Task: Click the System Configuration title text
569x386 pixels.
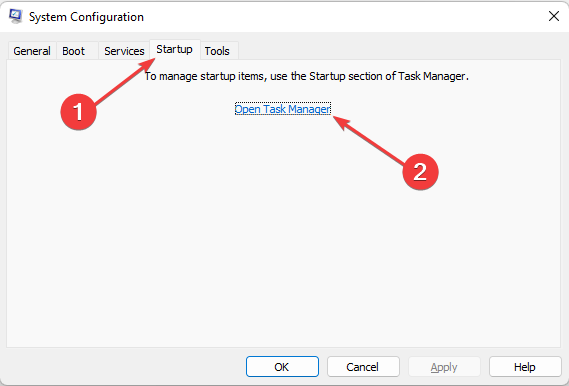Action: click(86, 17)
